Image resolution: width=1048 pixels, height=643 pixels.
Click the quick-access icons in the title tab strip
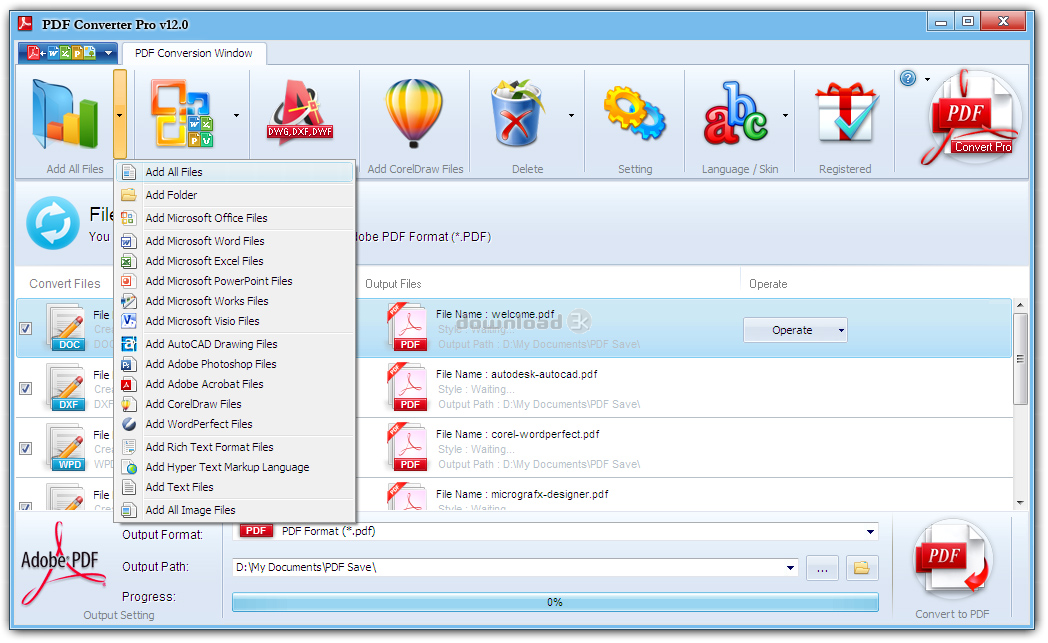pos(61,53)
